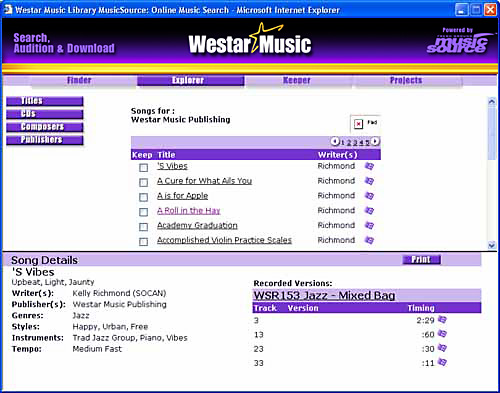Play the audio icon for 'S Vibes
Viewport: 500px width, 393px height.
pyautogui.click(x=369, y=166)
